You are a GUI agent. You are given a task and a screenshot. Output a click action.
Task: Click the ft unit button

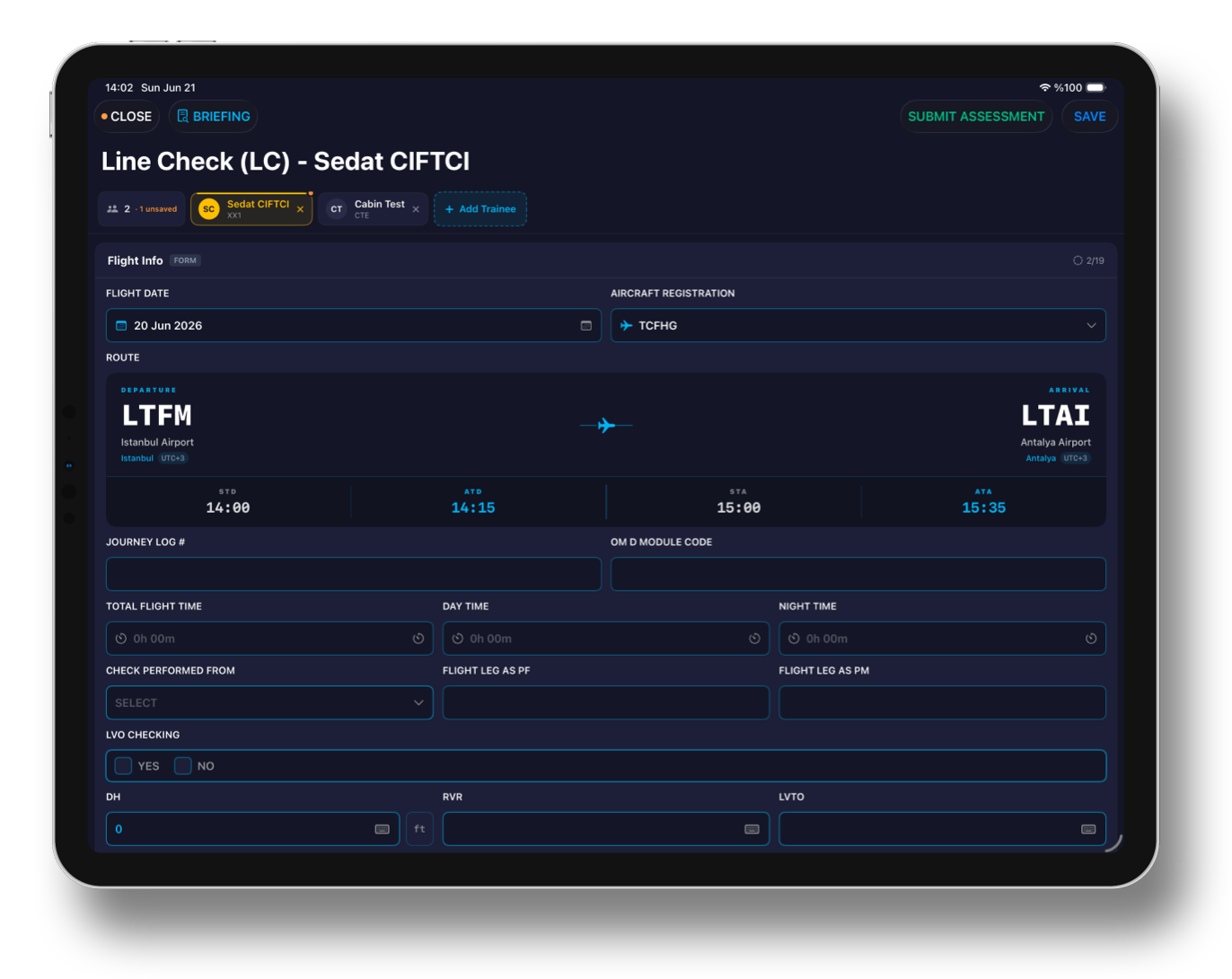420,829
